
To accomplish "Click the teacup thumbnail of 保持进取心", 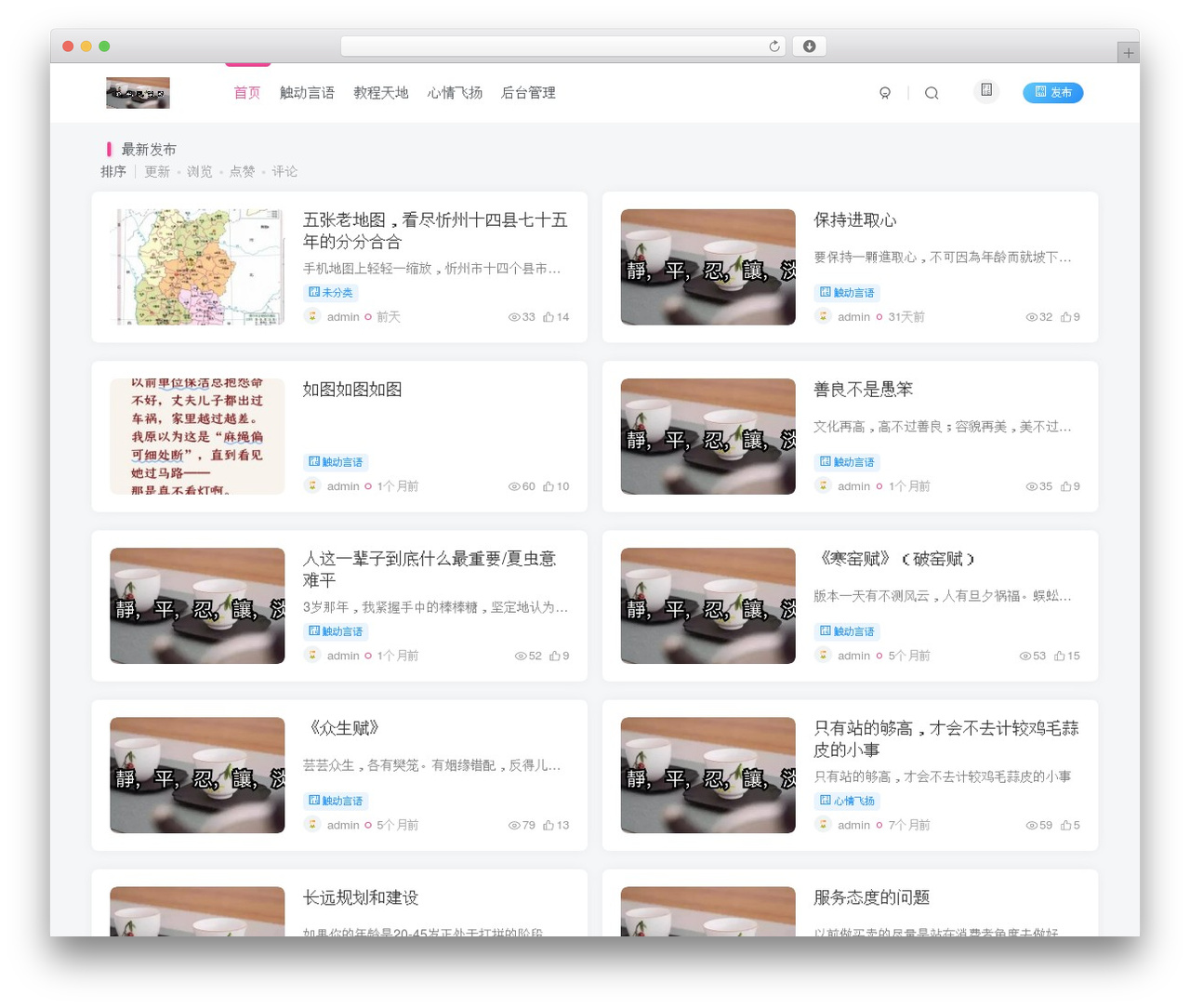I will pos(707,267).
